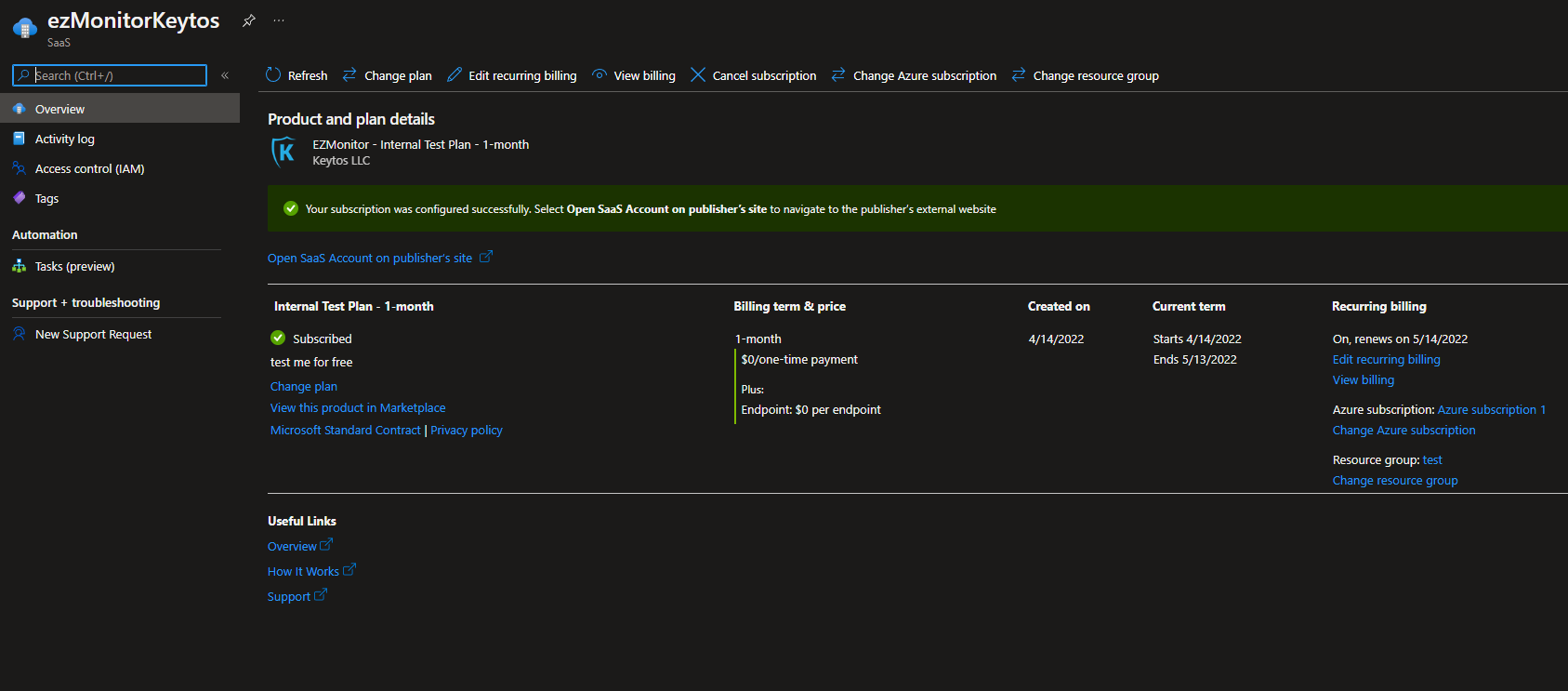Open Microsoft Standard Contract link
1568x691 pixels.
tap(346, 430)
